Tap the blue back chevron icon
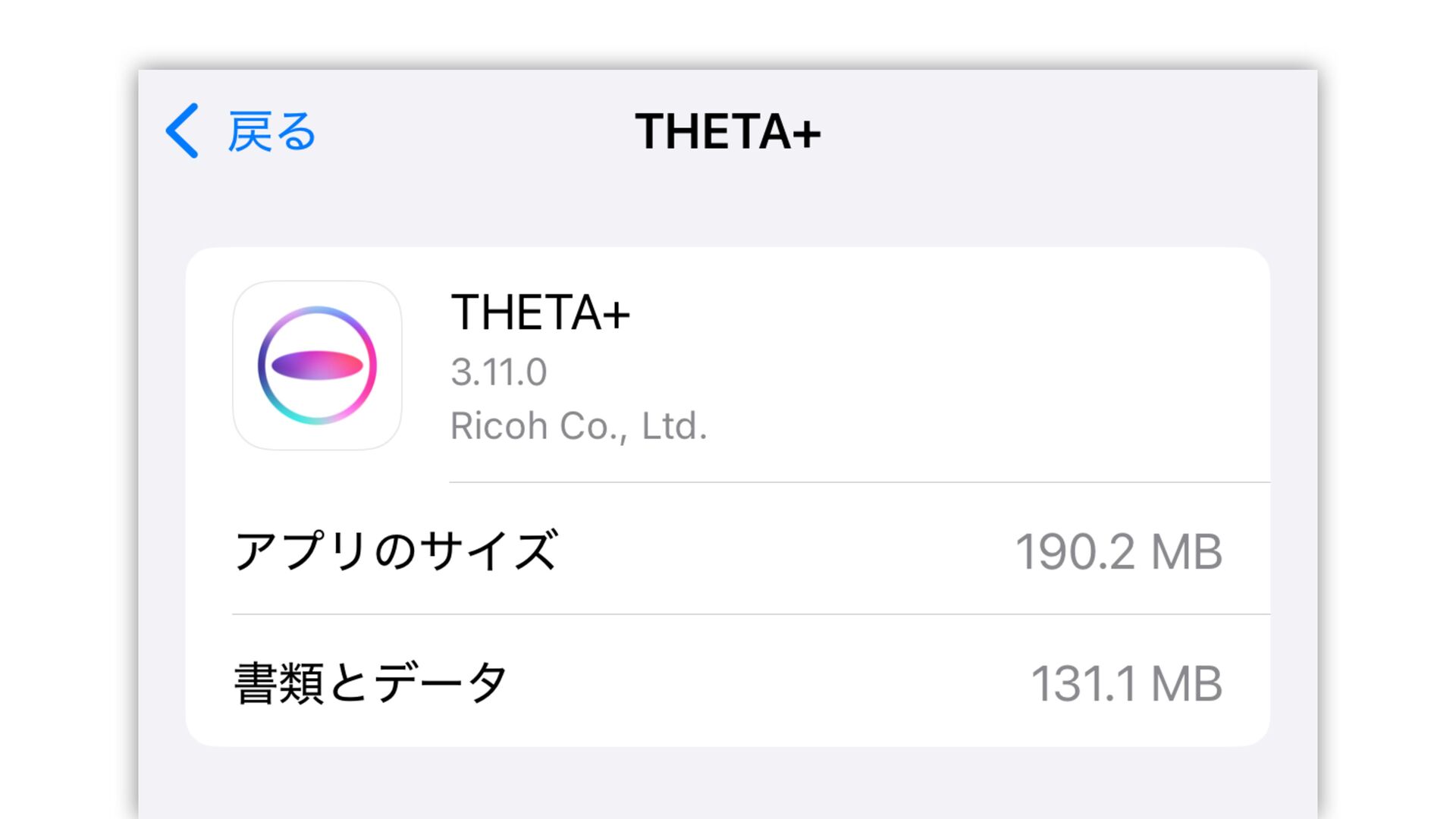The image size is (1456, 819). point(182,130)
